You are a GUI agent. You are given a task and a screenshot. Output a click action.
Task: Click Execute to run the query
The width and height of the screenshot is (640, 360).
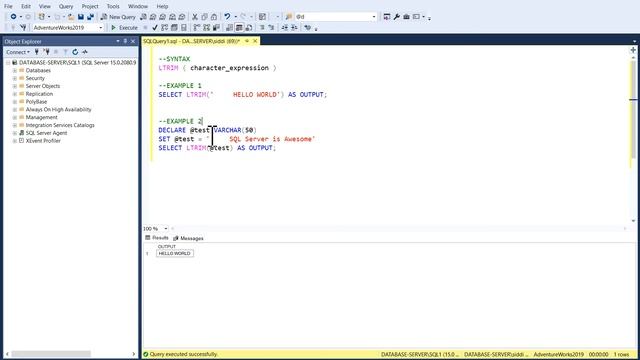124,27
